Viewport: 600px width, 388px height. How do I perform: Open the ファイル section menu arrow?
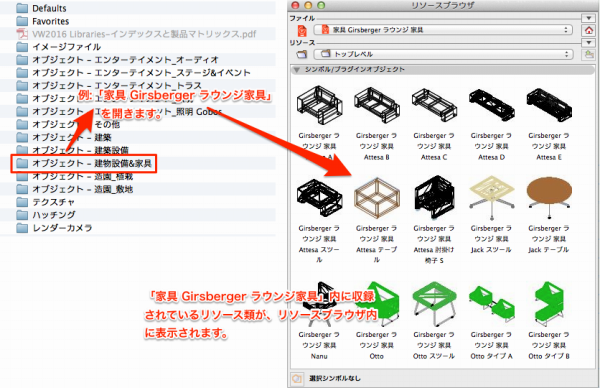(x=589, y=18)
